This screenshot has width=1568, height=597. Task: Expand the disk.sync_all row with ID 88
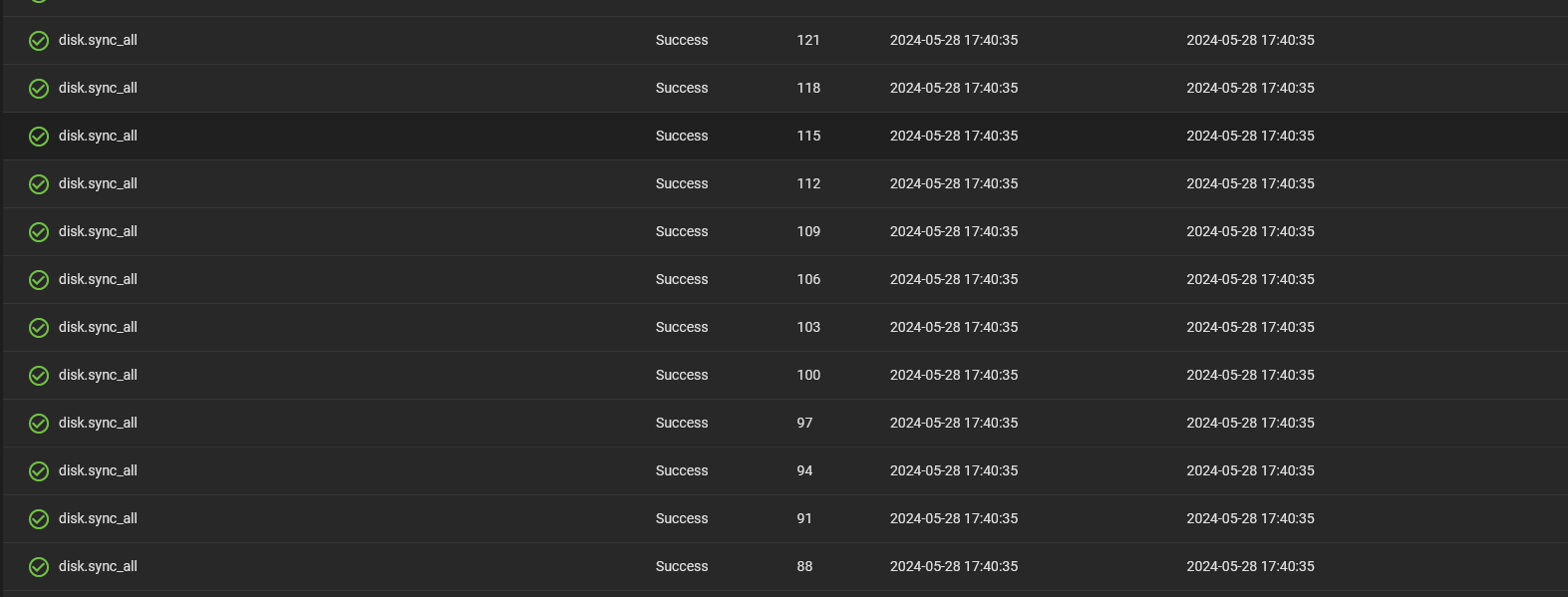click(785, 567)
